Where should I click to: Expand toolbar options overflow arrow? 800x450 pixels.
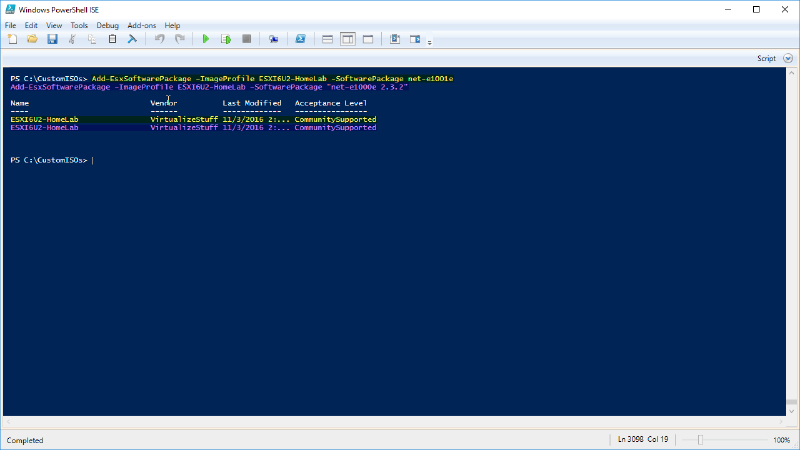430,42
